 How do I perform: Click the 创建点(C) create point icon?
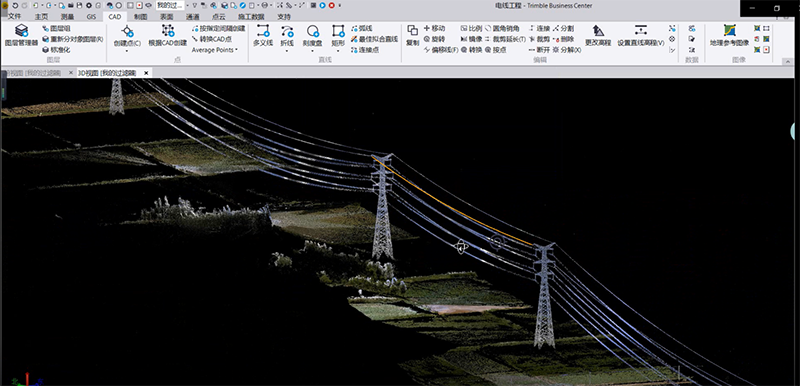coord(127,32)
